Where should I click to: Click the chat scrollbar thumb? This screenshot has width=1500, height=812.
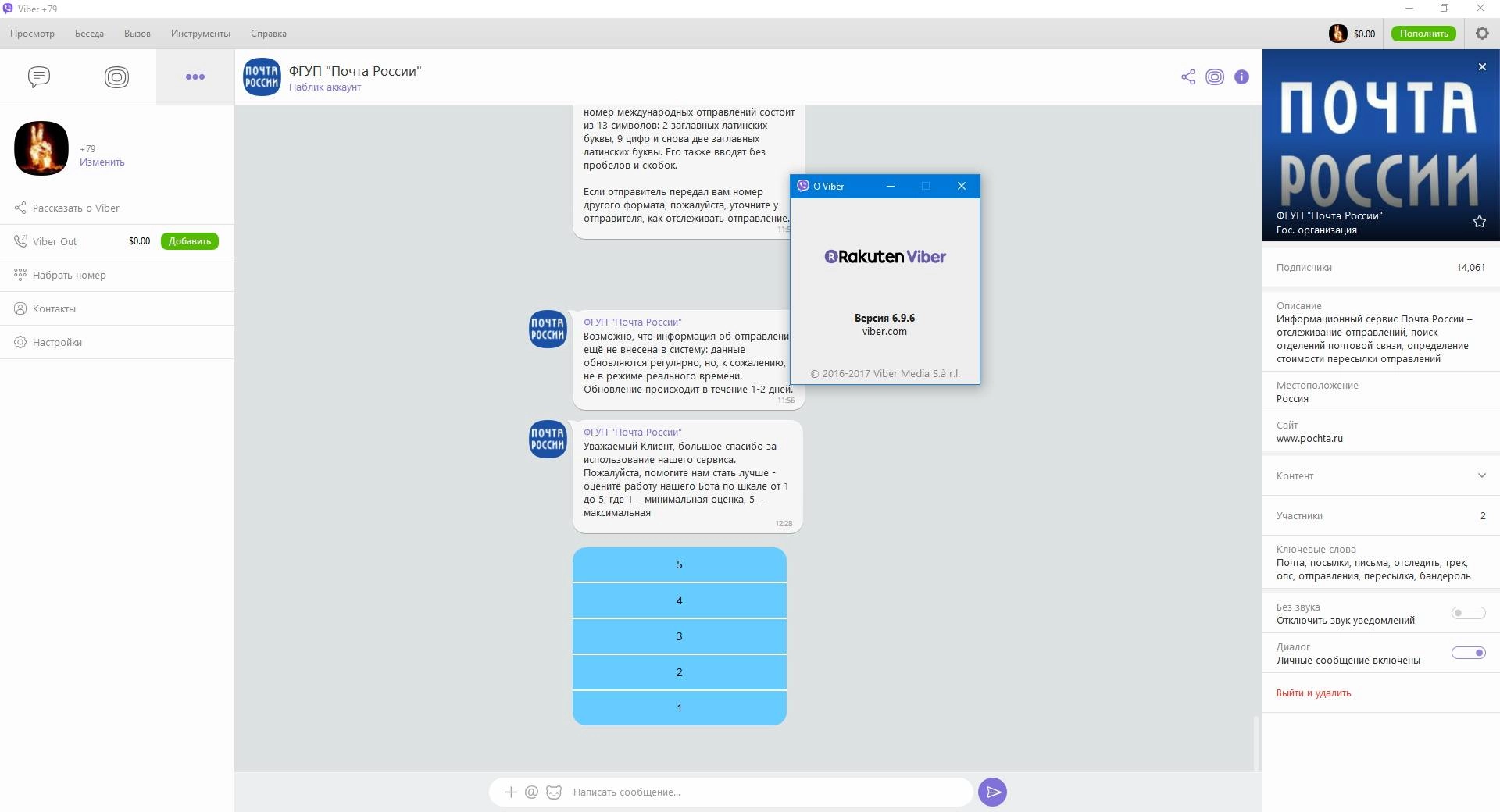click(x=1256, y=743)
